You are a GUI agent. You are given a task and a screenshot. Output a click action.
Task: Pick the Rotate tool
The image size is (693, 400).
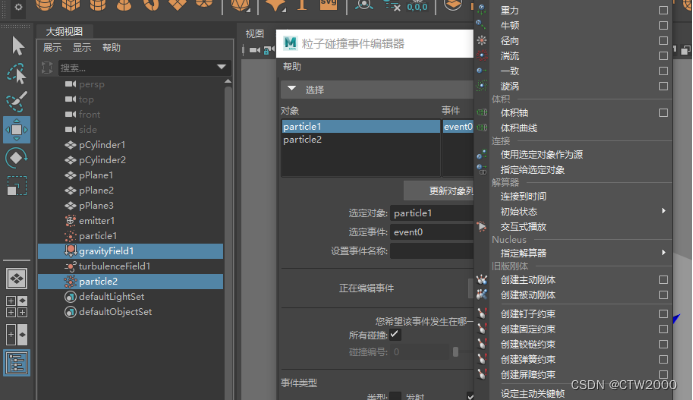pyautogui.click(x=16, y=158)
